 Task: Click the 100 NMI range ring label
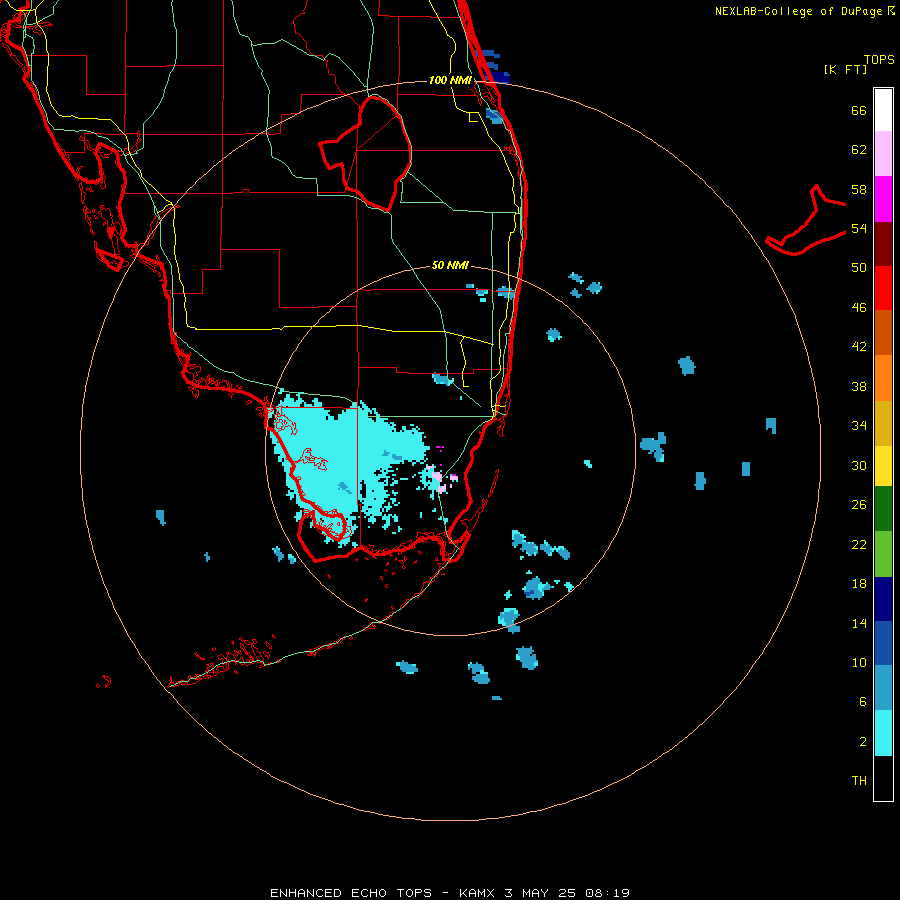coord(450,80)
